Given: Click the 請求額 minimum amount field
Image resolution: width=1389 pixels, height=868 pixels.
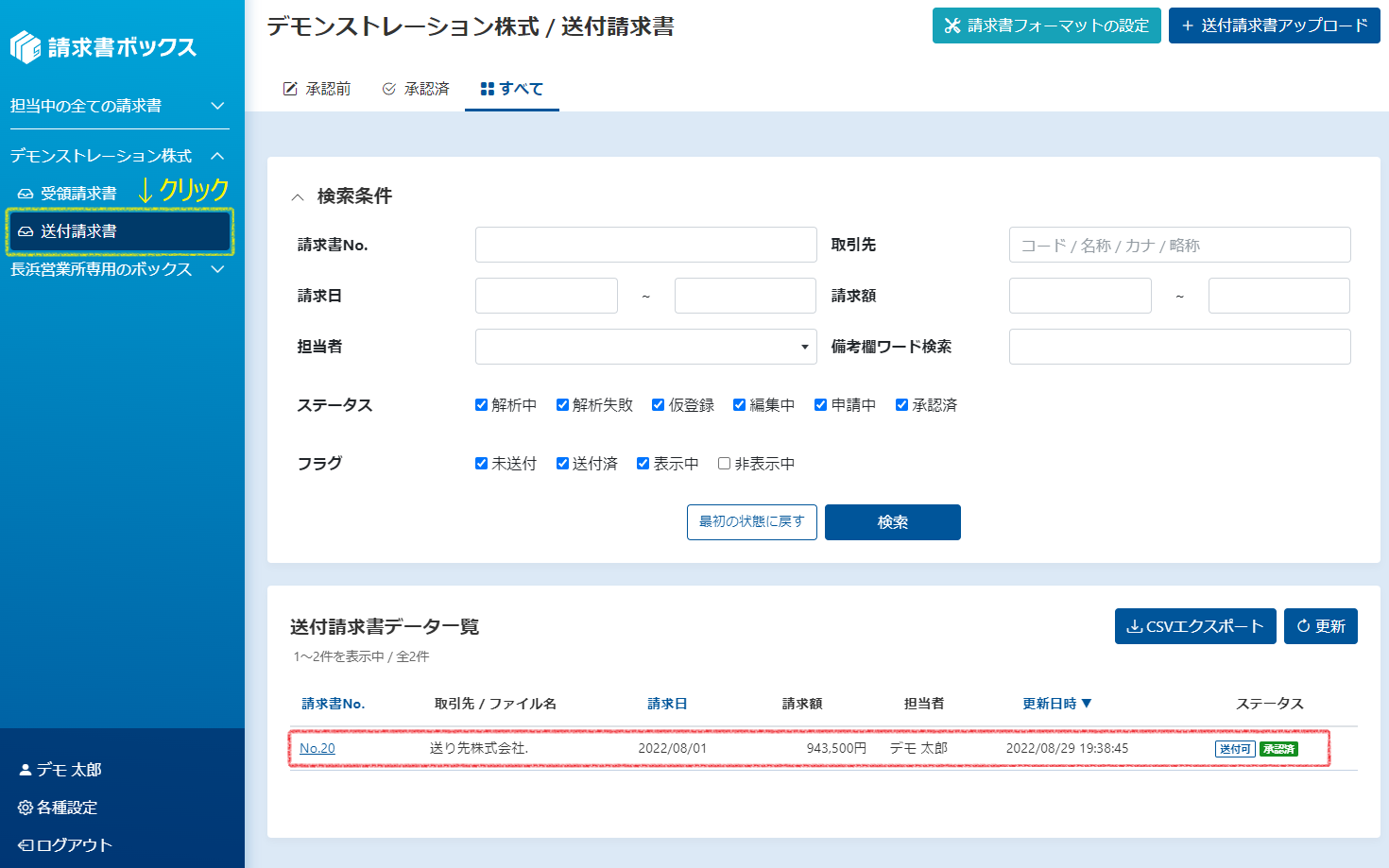Looking at the screenshot, I should click(x=1080, y=296).
